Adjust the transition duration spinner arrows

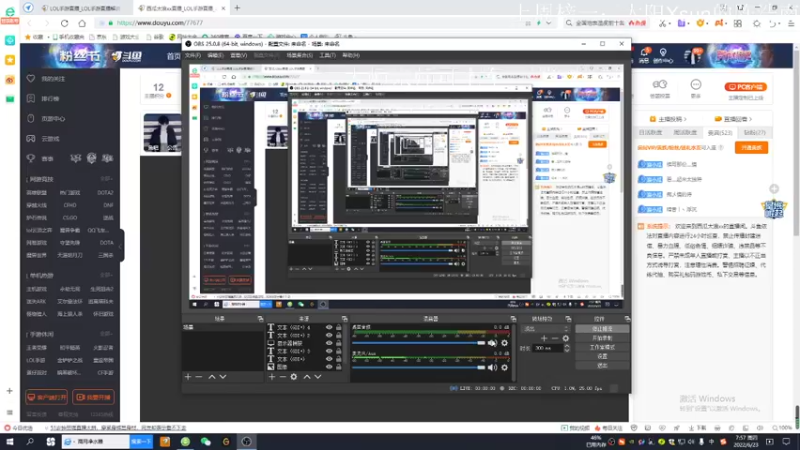[566, 348]
